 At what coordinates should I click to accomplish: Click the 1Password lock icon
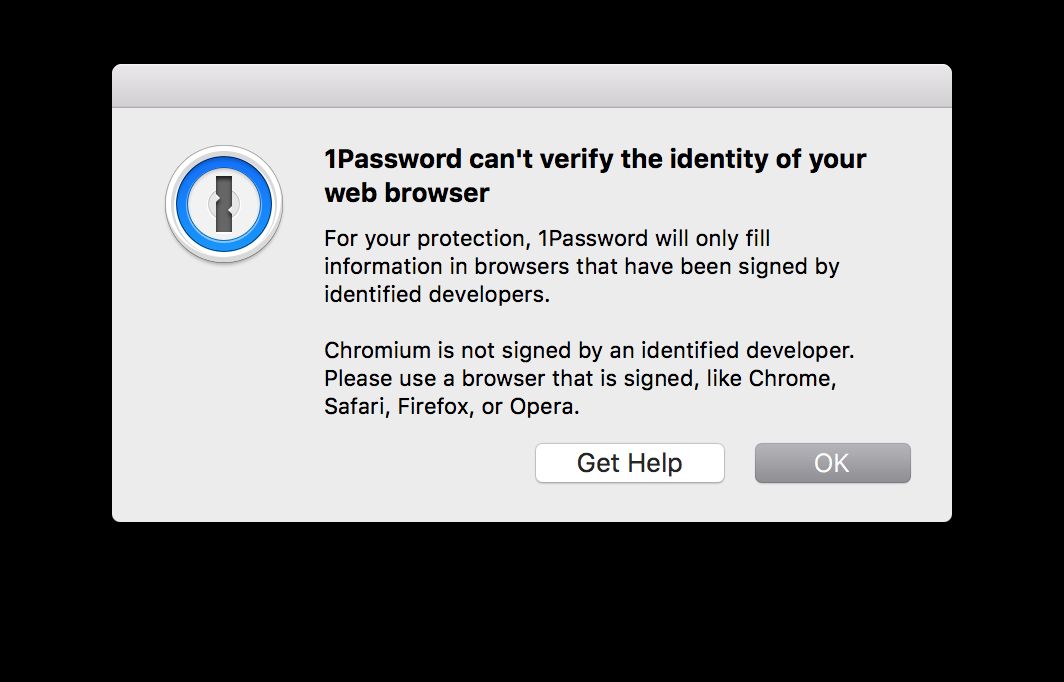click(x=224, y=204)
